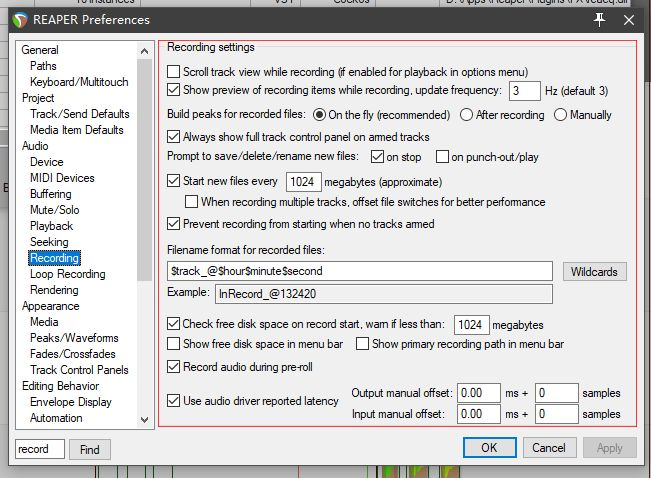Open Fades/Crossfades preferences
The image size is (651, 478).
pyautogui.click(x=73, y=354)
